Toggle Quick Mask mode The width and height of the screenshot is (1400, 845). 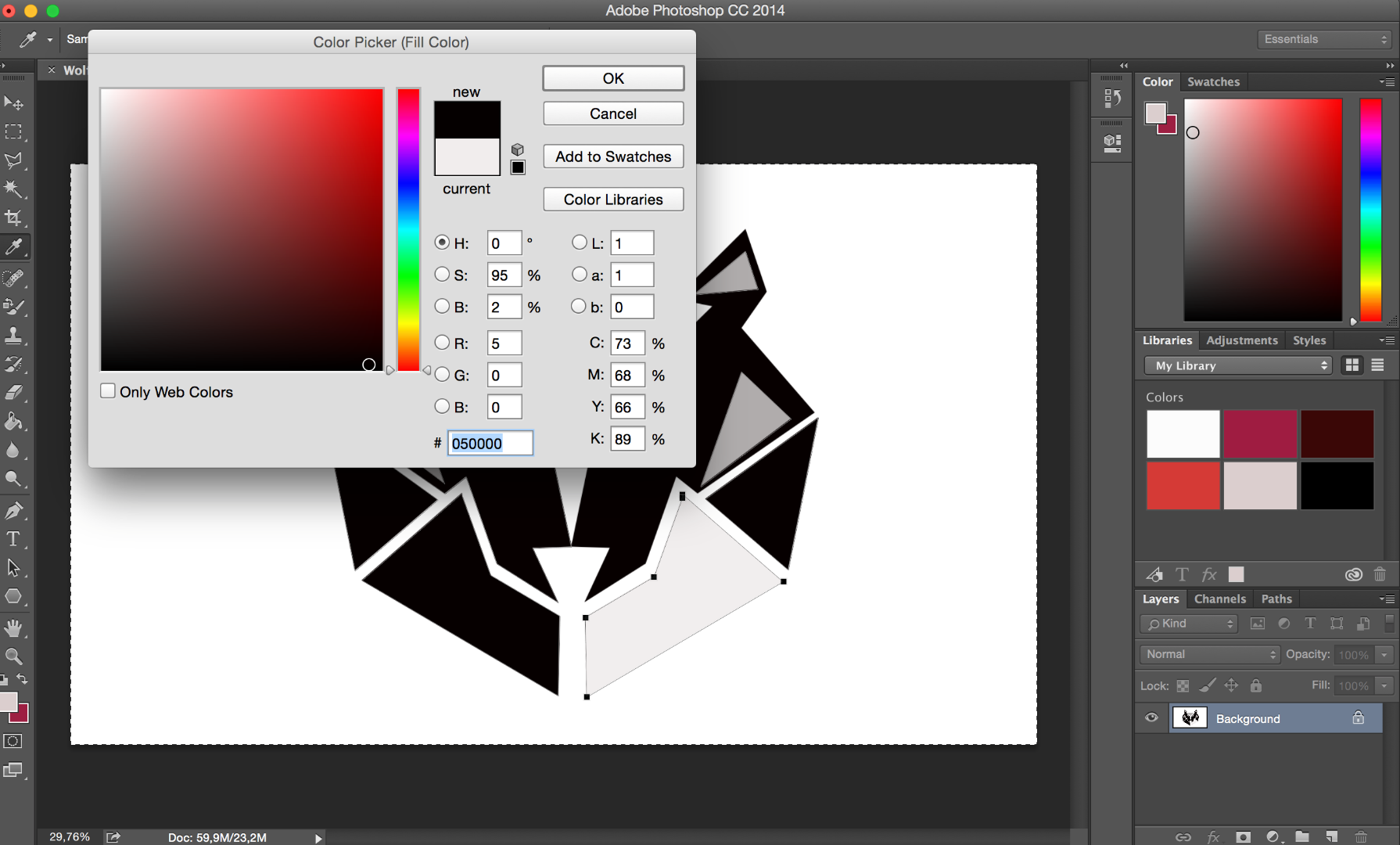pos(13,742)
